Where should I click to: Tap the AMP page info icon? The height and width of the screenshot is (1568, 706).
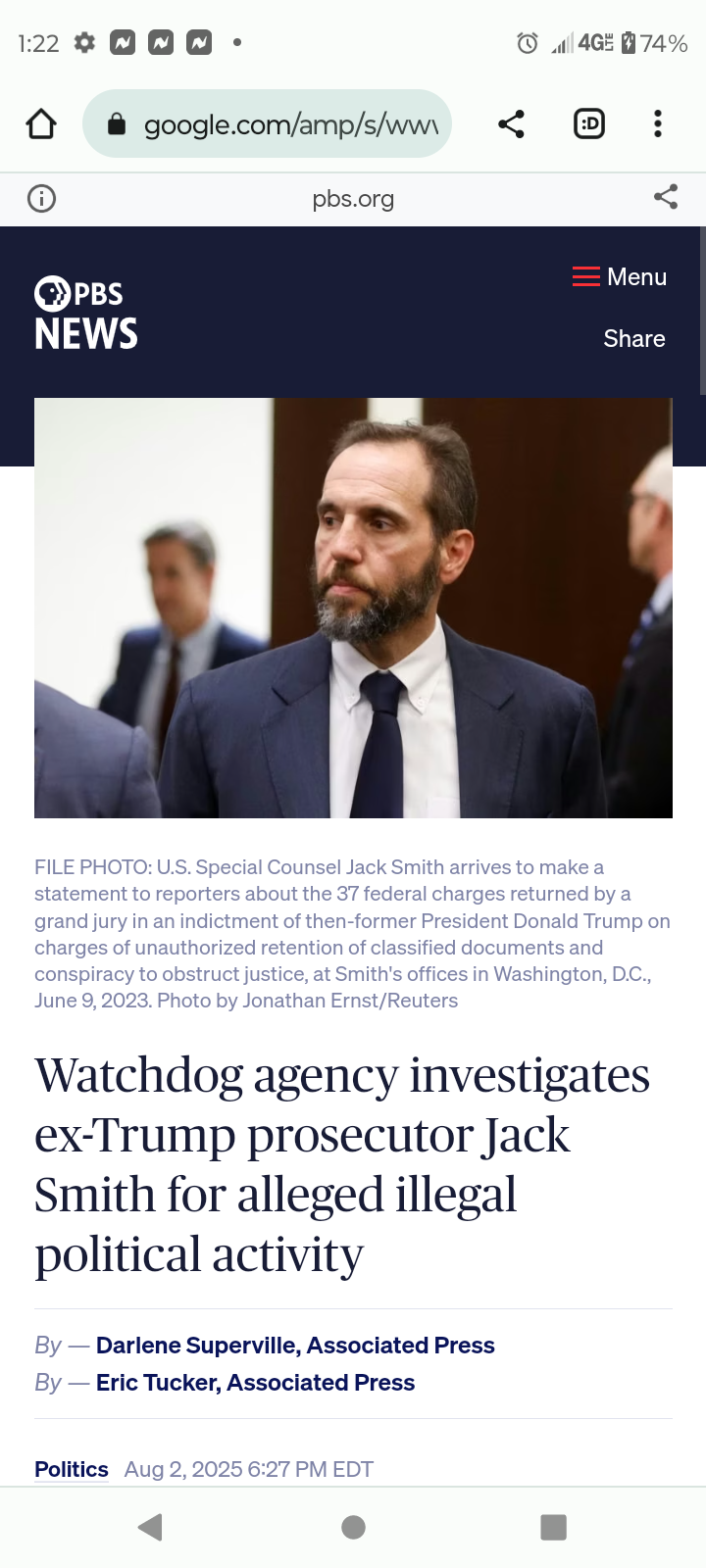41,199
